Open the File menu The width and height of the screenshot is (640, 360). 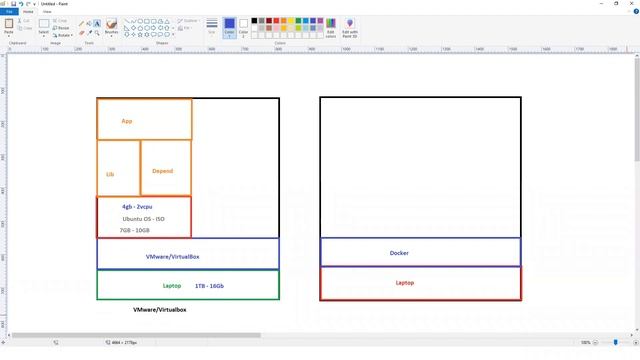click(9, 11)
